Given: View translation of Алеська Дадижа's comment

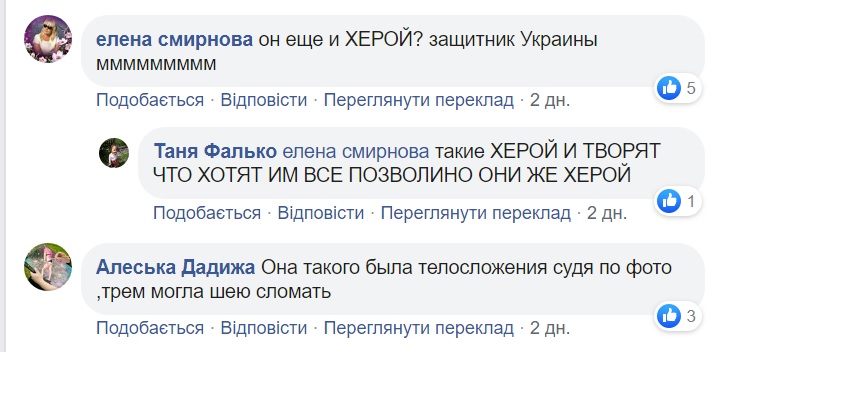Looking at the screenshot, I should click(x=418, y=328).
